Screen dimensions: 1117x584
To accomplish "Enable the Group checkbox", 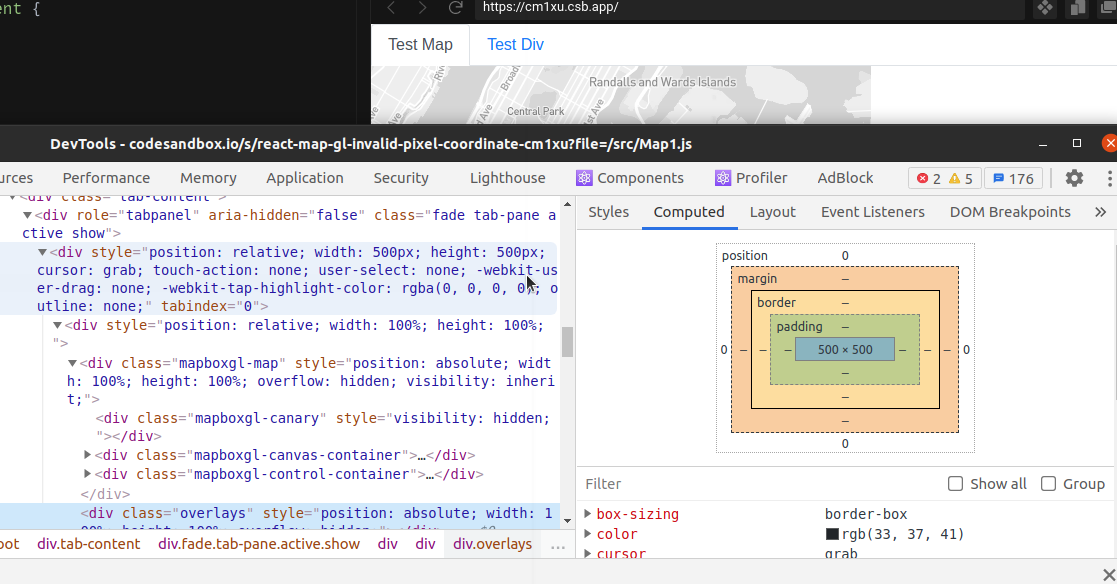I will tap(1048, 483).
